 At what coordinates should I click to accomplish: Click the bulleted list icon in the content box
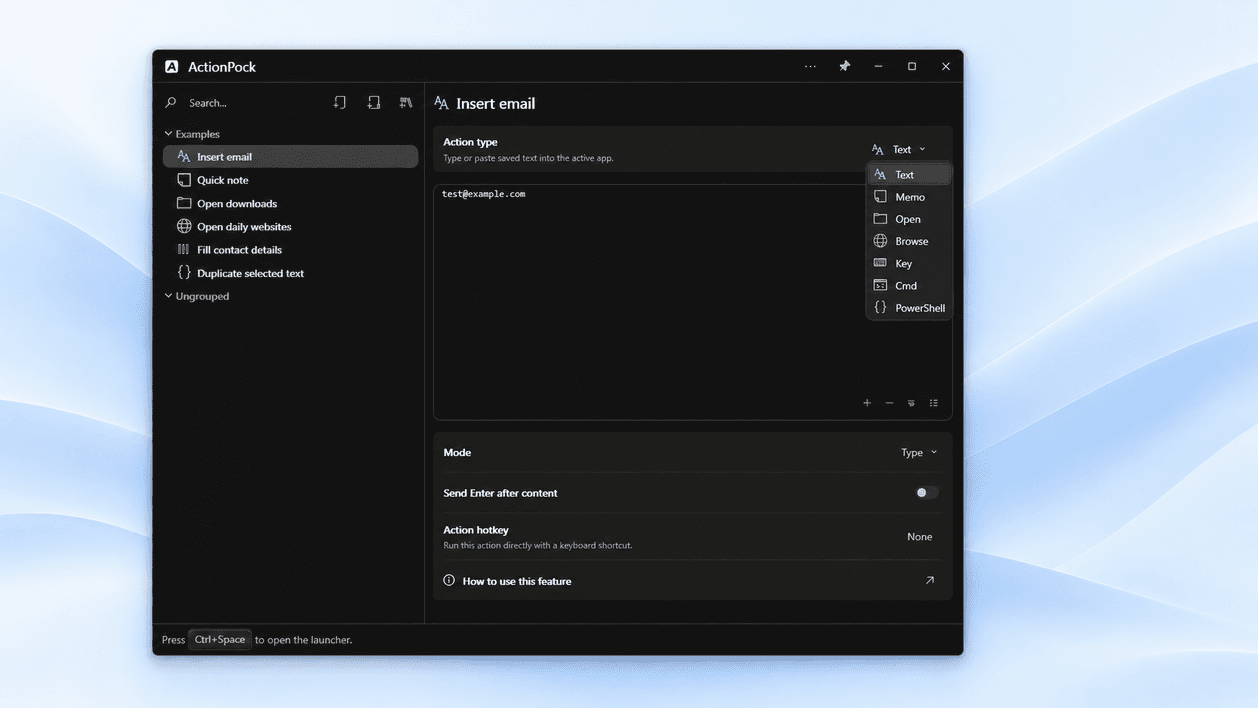click(934, 403)
